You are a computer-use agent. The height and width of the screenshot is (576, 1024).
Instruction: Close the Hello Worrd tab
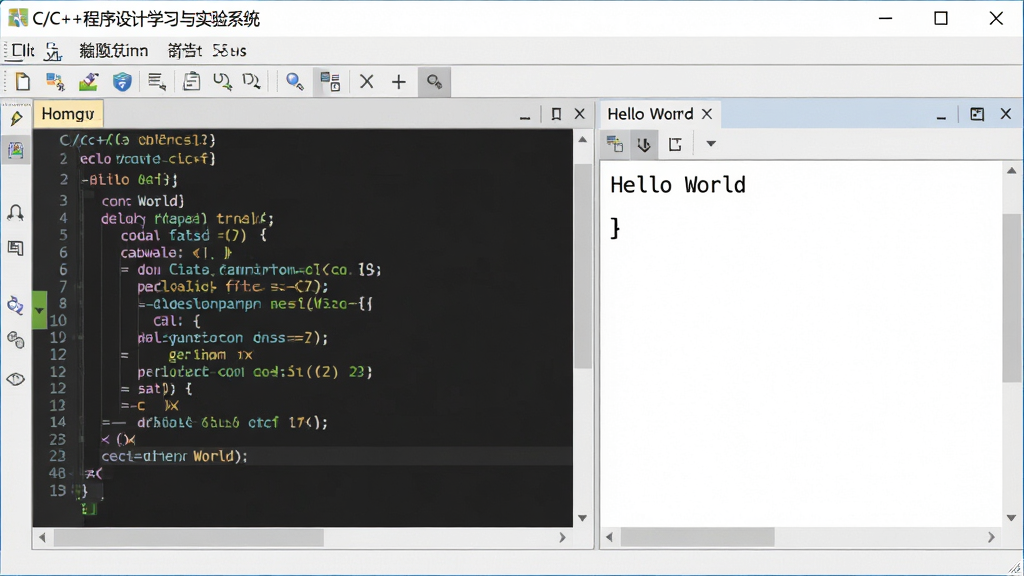(707, 114)
